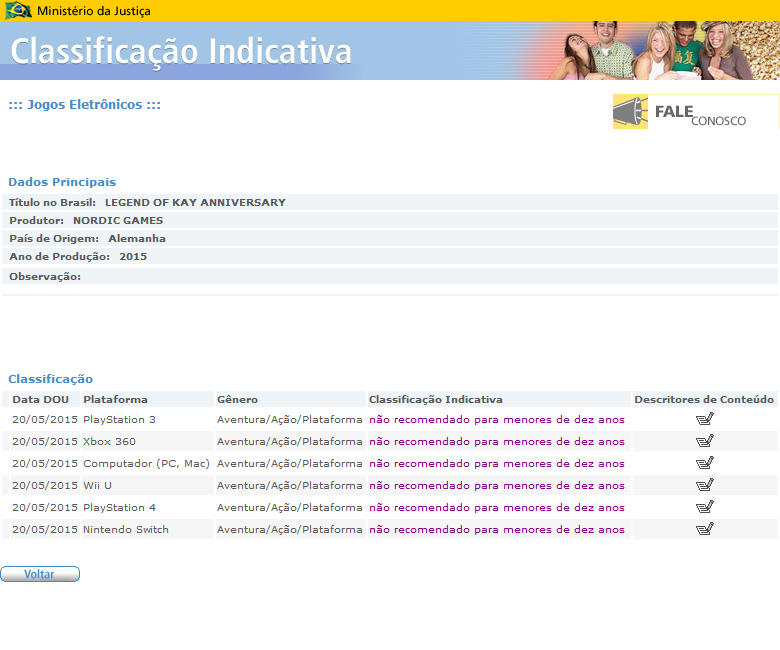
Task: Click the Nintendo Switch age rating text
Action: (497, 529)
